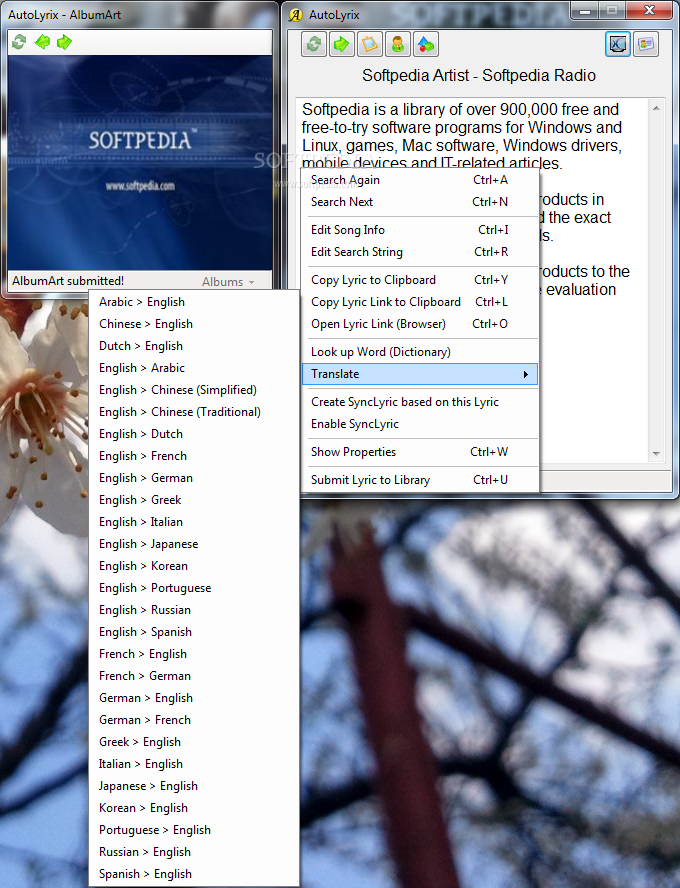Pick English > Chinese (Traditional)
Screen dimensions: 680x888
click(194, 412)
